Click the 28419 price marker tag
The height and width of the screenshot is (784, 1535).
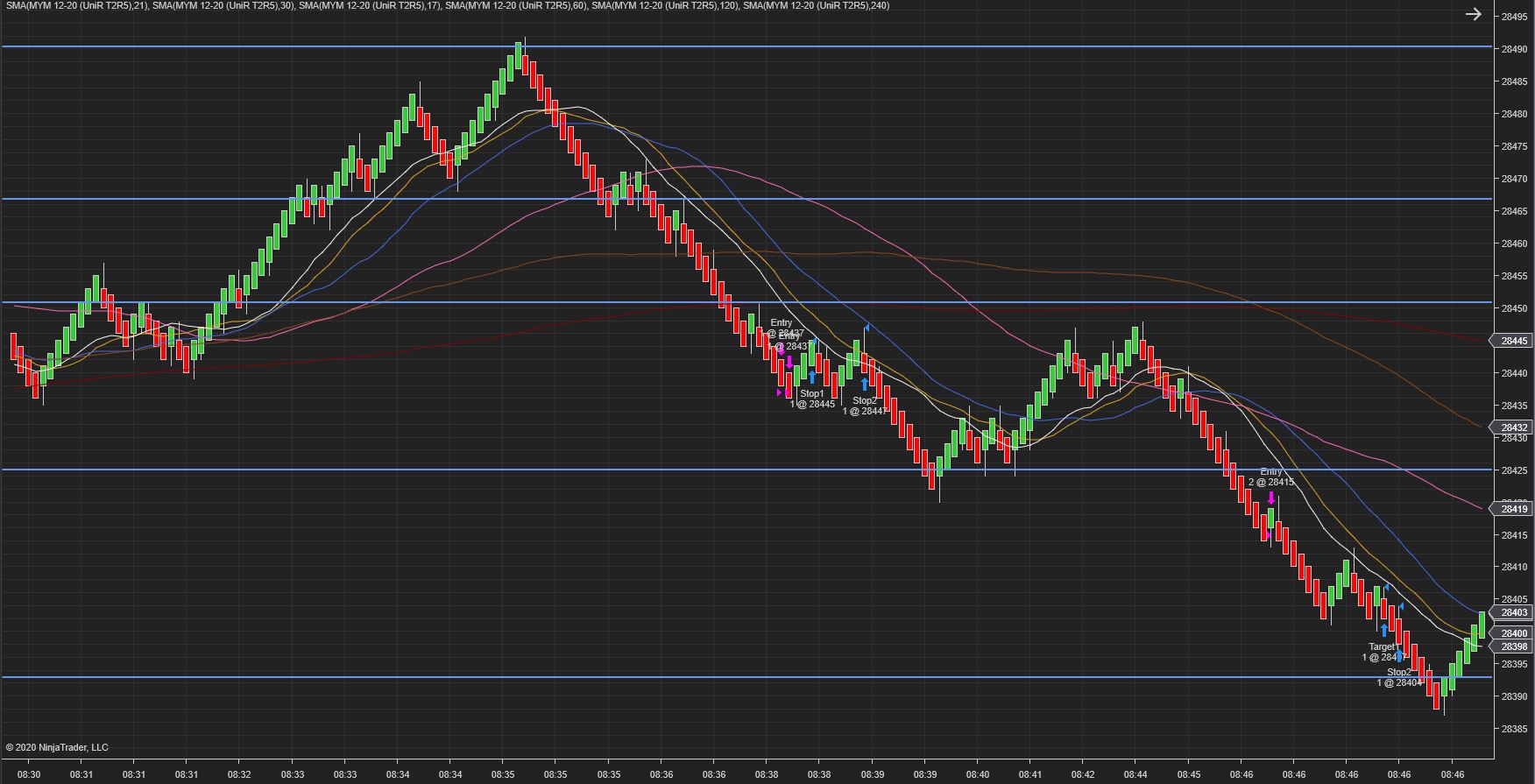(1511, 509)
